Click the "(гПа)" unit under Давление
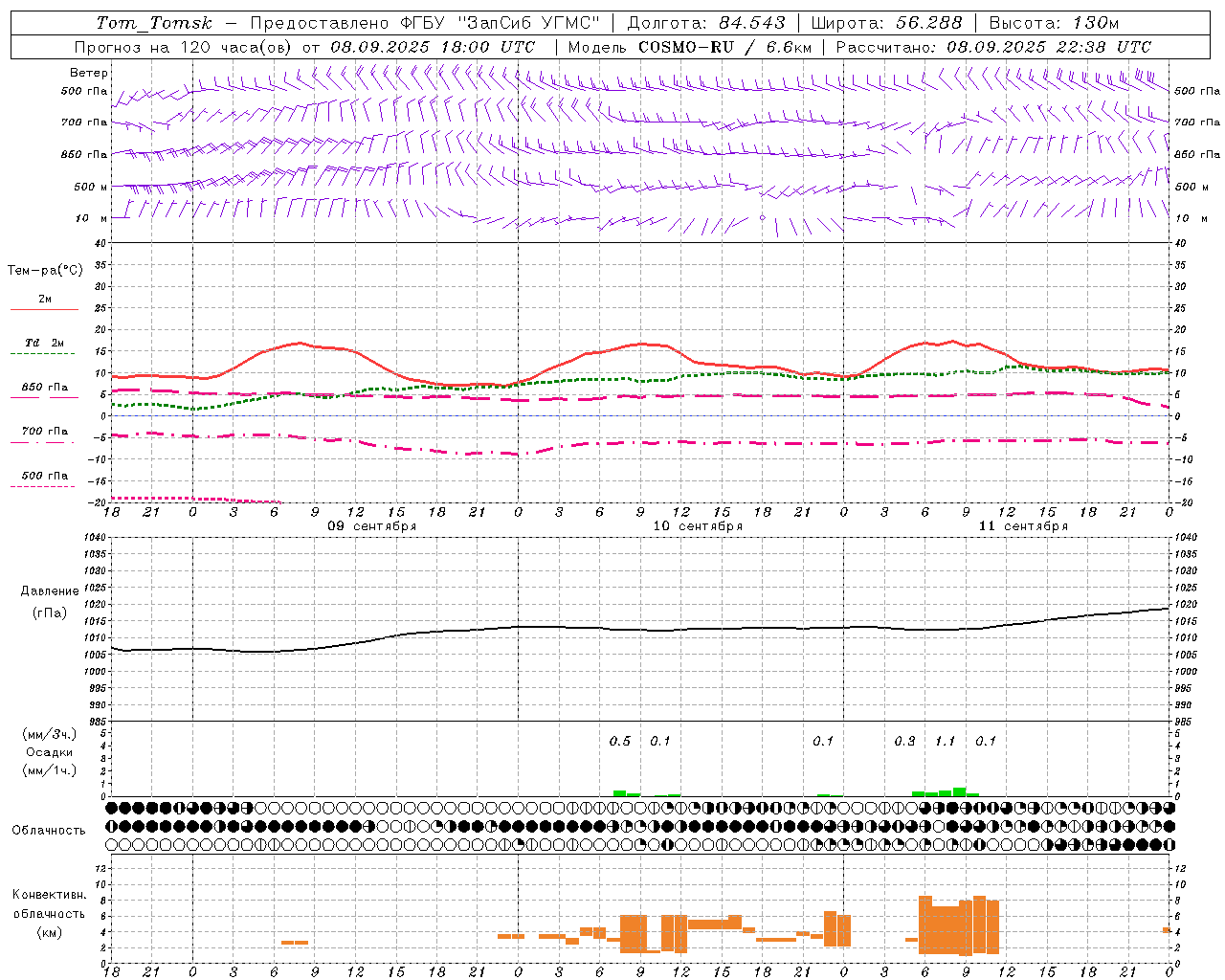 [50, 613]
